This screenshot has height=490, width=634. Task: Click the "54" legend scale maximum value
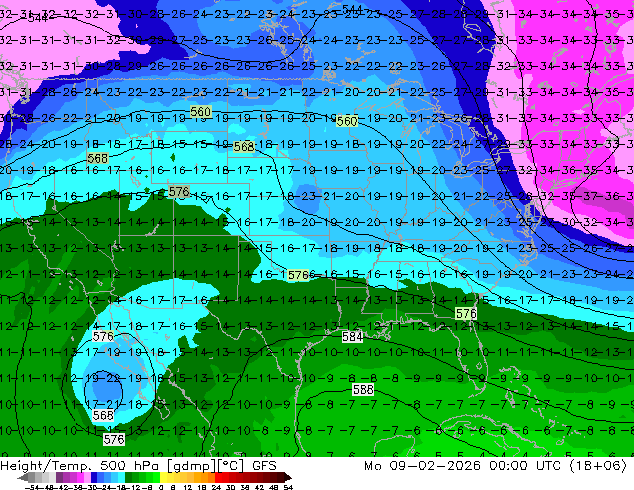(288, 488)
